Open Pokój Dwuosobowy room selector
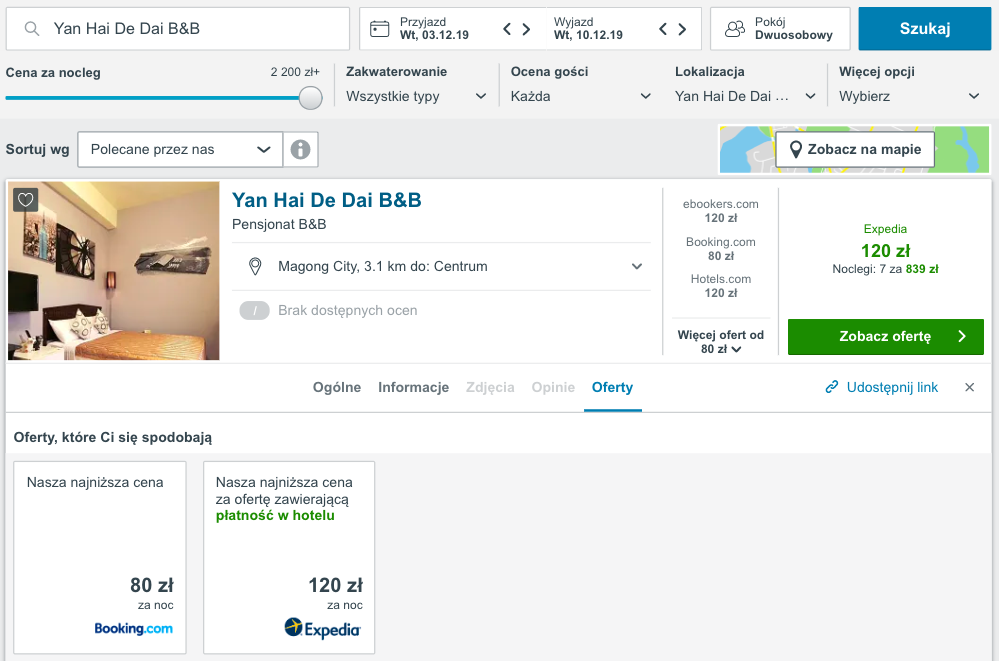The height and width of the screenshot is (661, 999). (x=780, y=29)
